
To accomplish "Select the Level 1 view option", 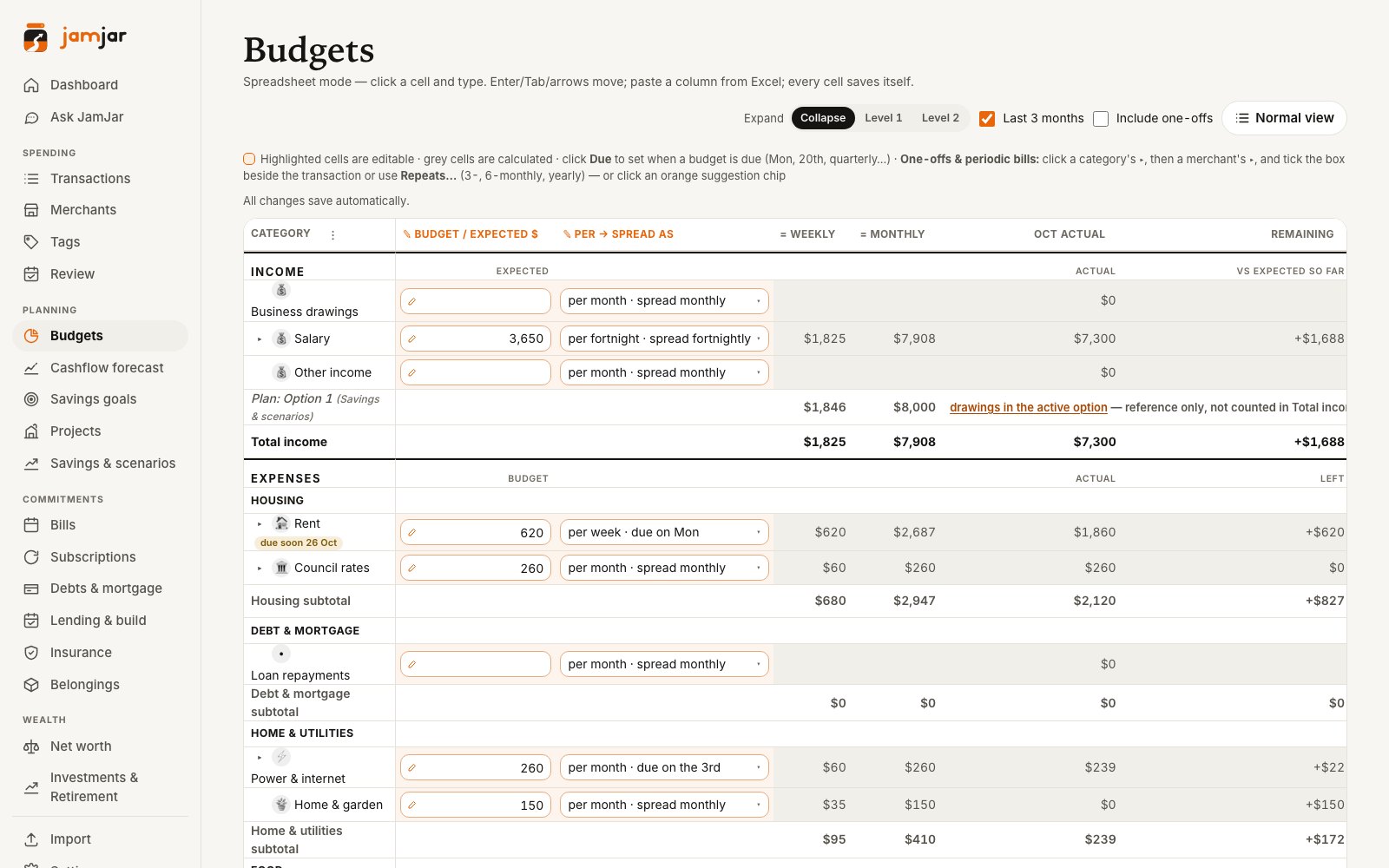I will point(884,118).
